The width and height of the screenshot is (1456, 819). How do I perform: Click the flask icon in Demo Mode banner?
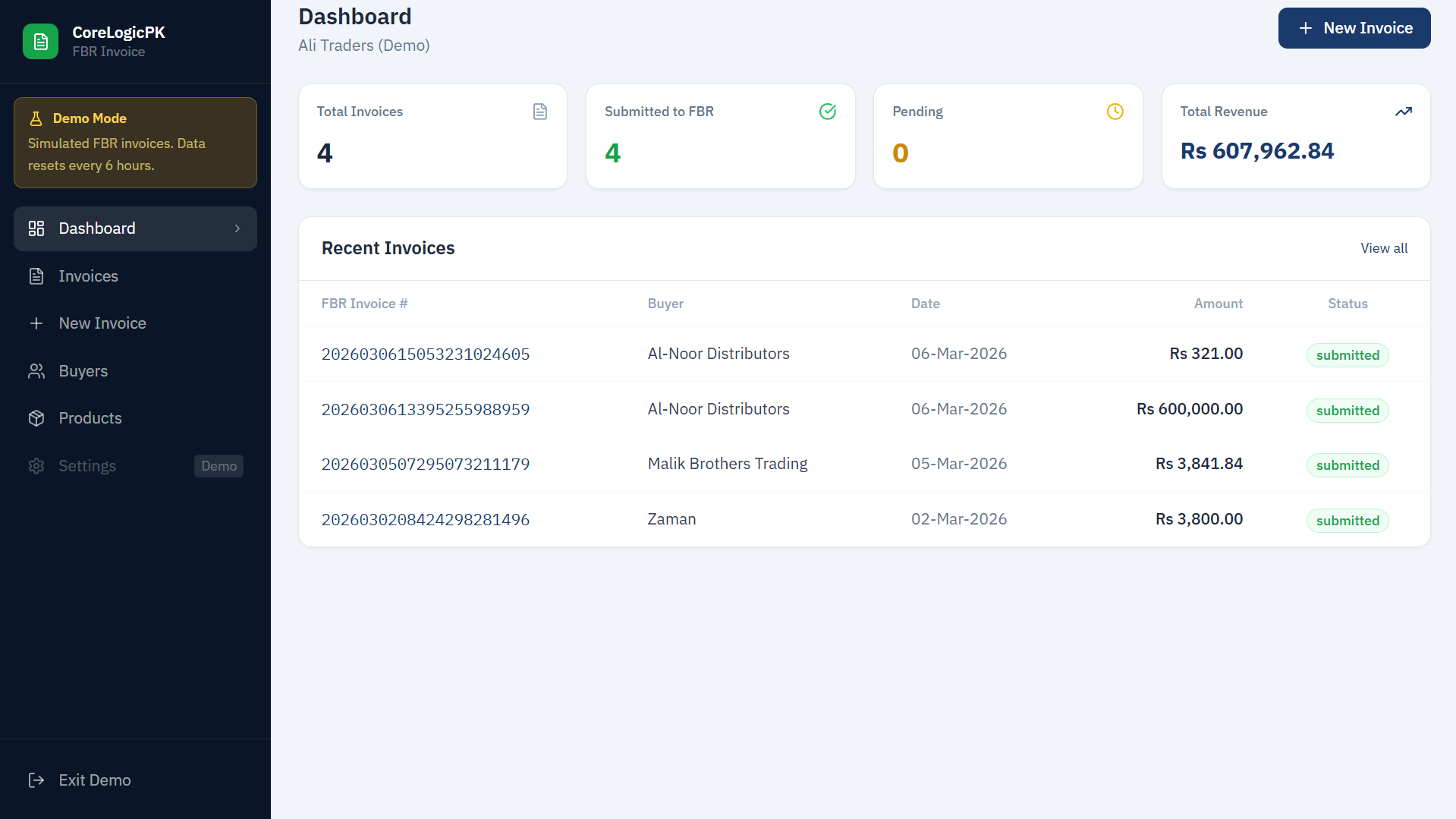click(x=36, y=118)
